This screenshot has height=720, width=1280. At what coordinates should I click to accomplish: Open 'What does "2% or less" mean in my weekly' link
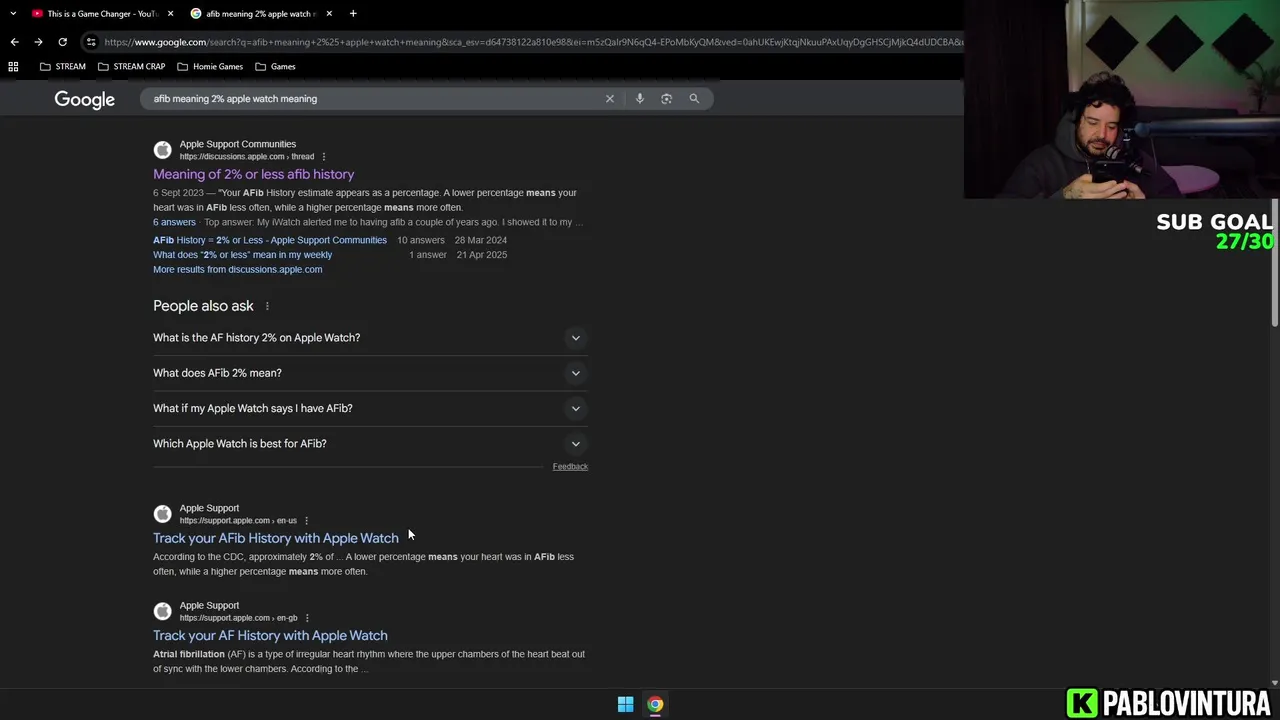click(x=242, y=255)
